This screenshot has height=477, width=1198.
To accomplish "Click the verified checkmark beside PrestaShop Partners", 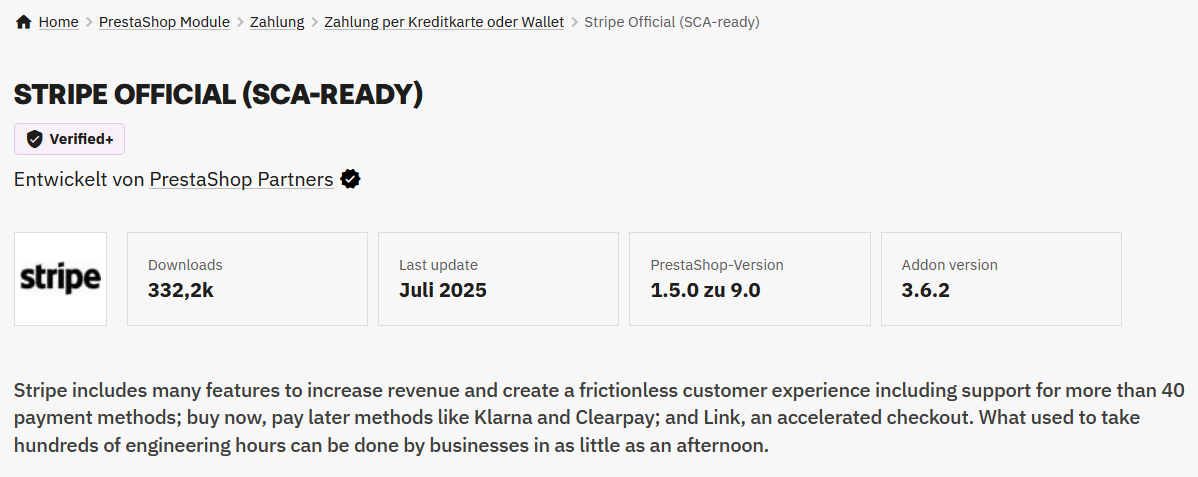I will tap(350, 179).
